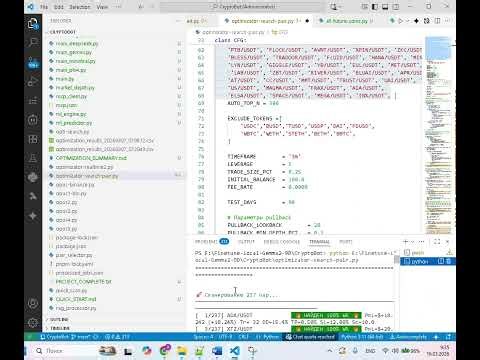480x360 pixels.
Task: Split the editor to the right
Action: 437,21
